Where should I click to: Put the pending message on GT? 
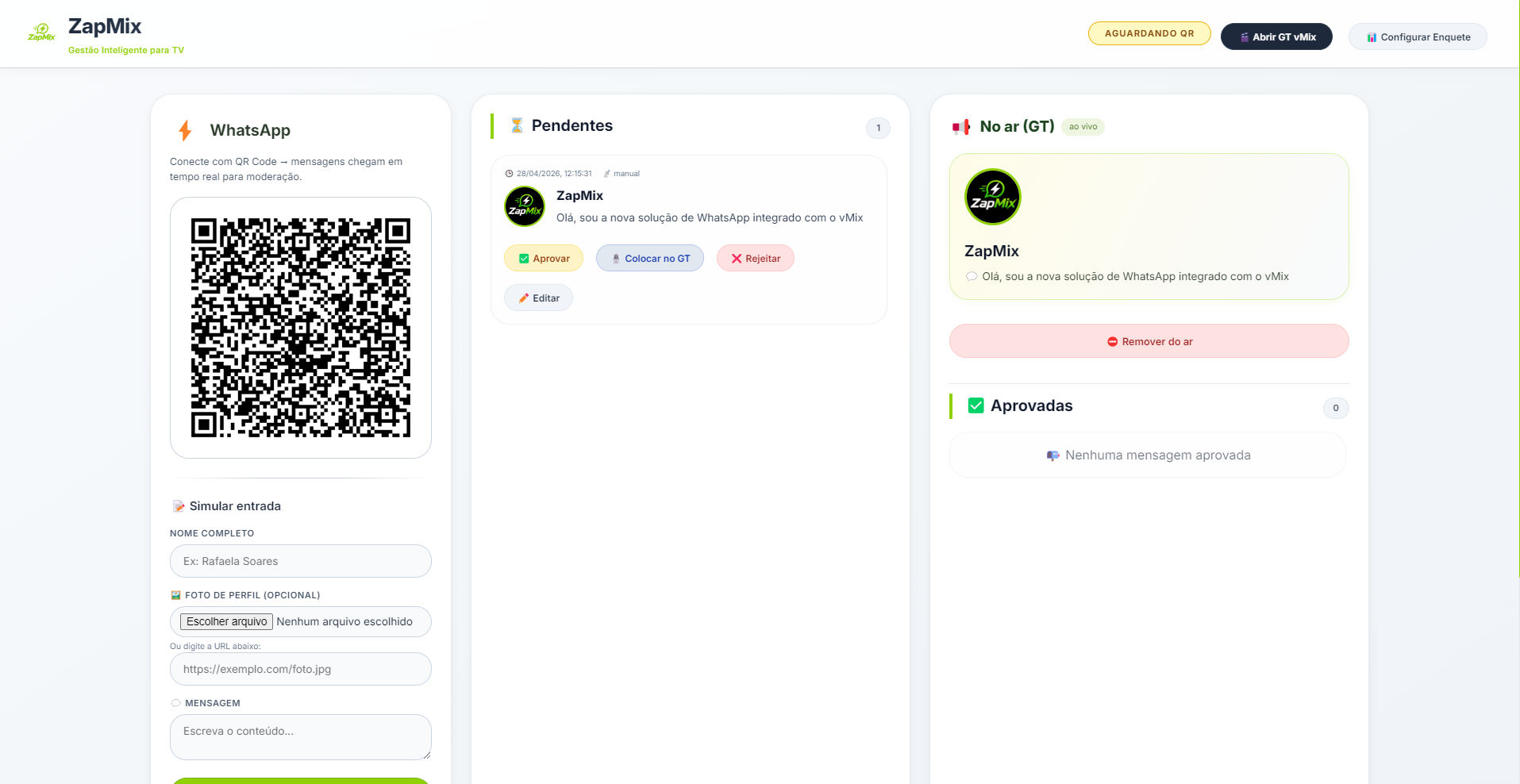650,258
